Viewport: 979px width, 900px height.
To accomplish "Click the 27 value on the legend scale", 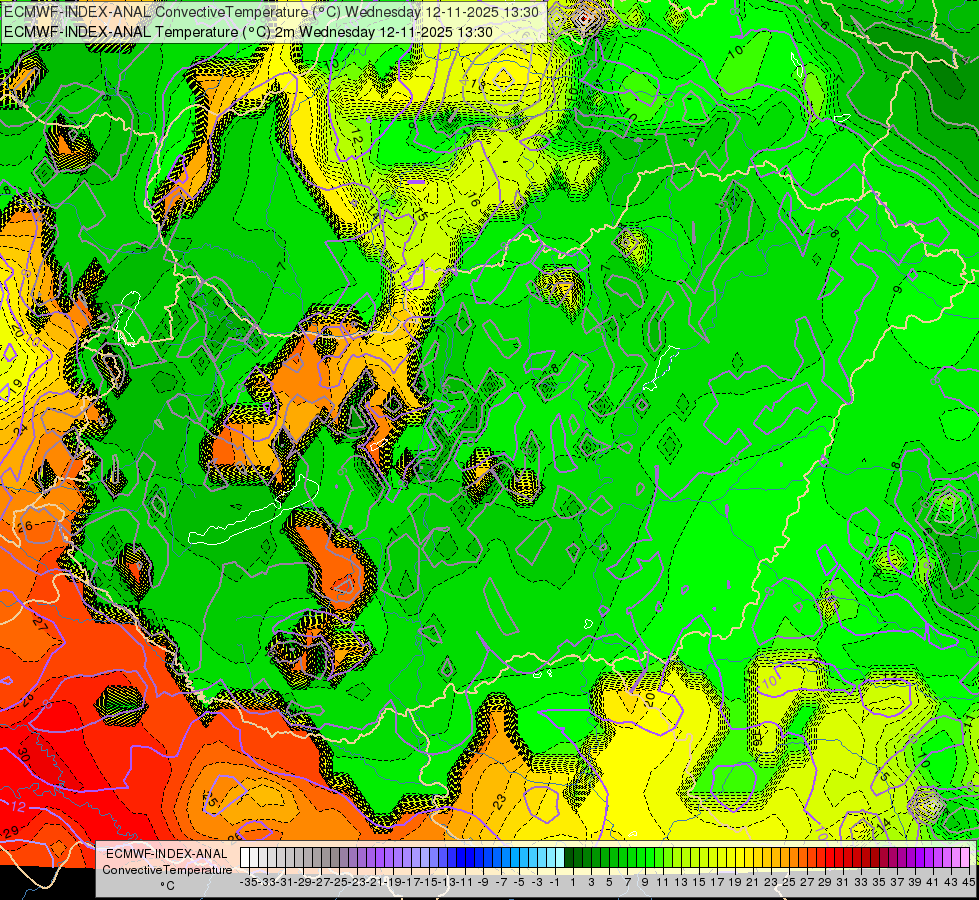I will click(807, 882).
